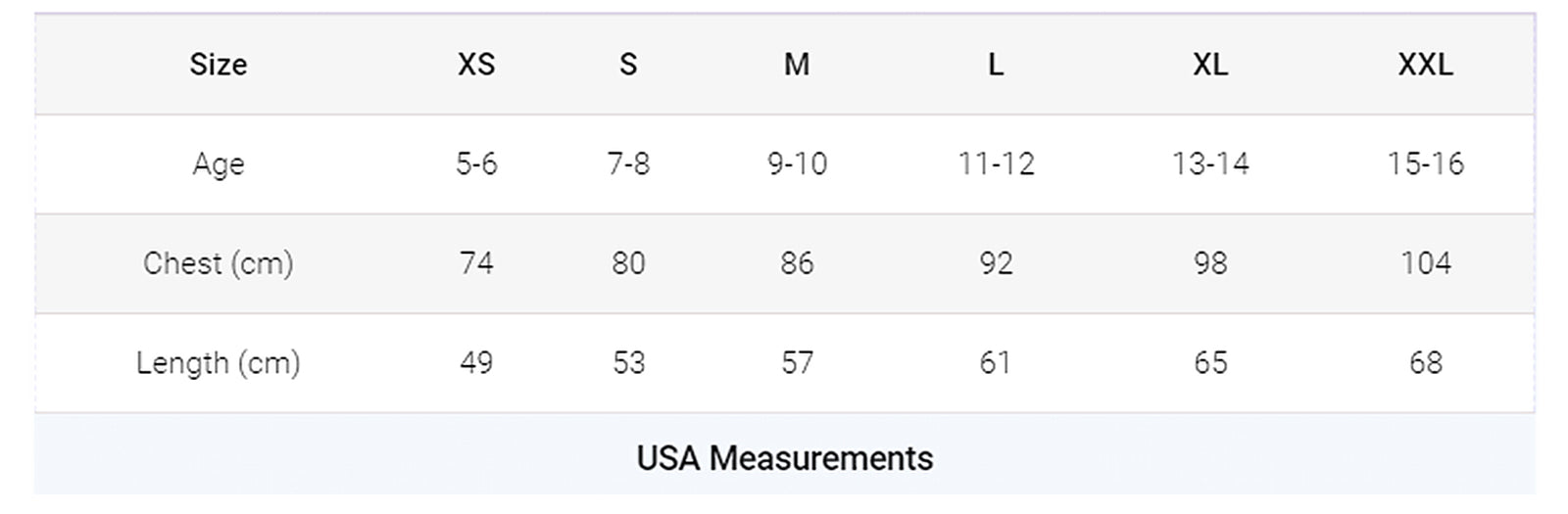Click chest value 104
This screenshot has height=514, width=1568.
click(1425, 263)
